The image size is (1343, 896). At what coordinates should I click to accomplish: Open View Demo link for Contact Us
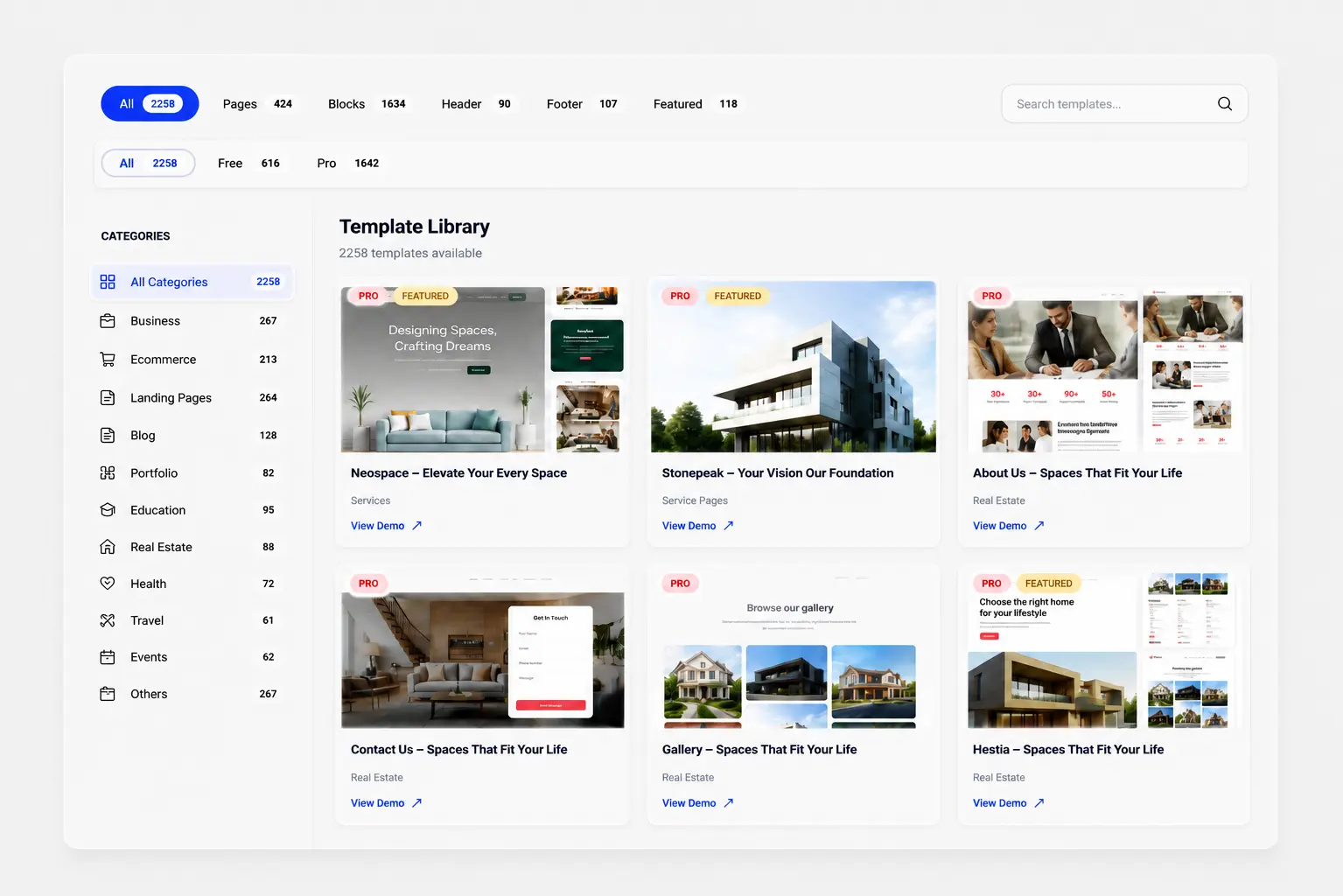pyautogui.click(x=386, y=803)
